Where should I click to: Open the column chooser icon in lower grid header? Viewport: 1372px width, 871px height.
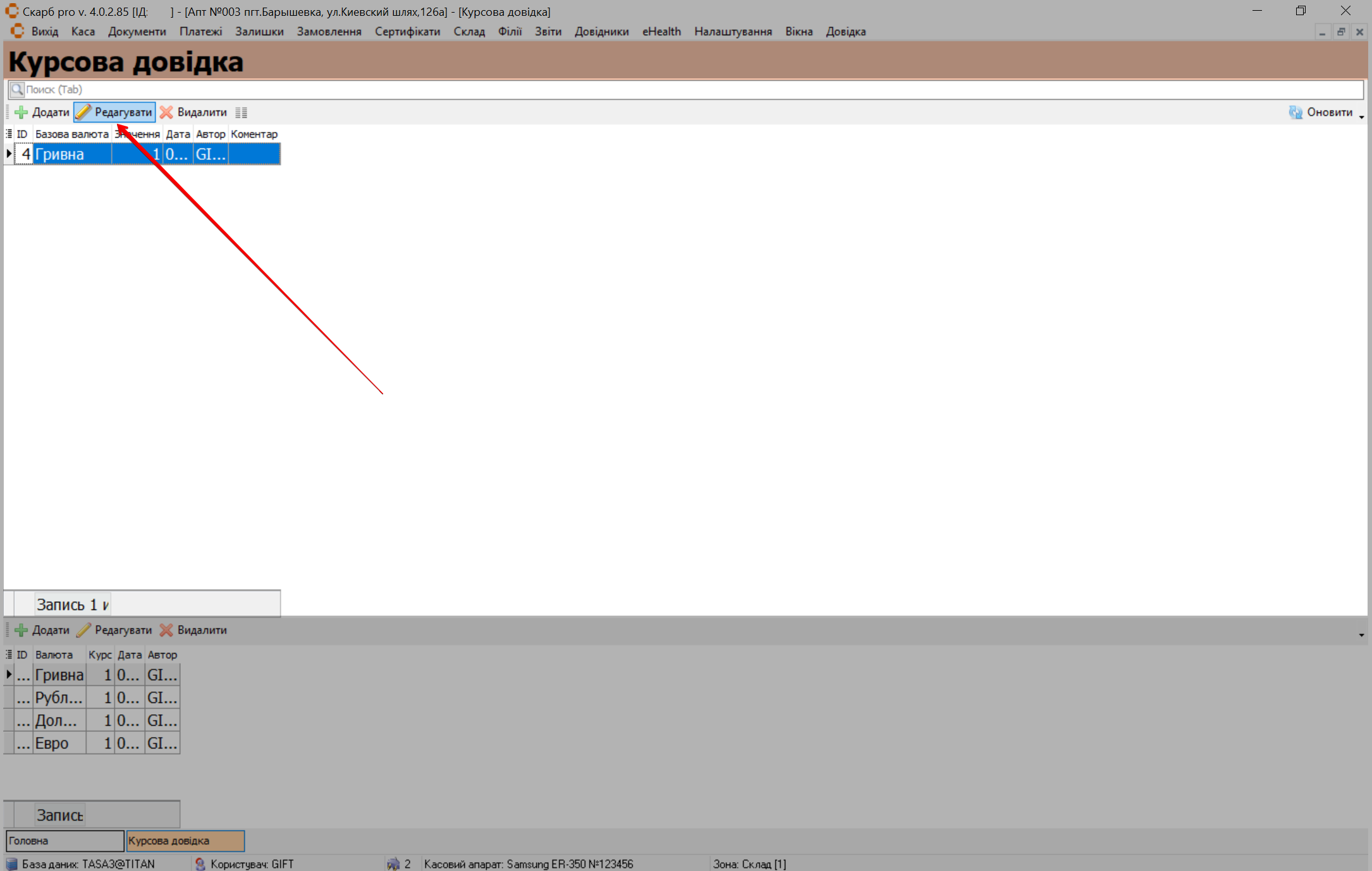pyautogui.click(x=9, y=655)
